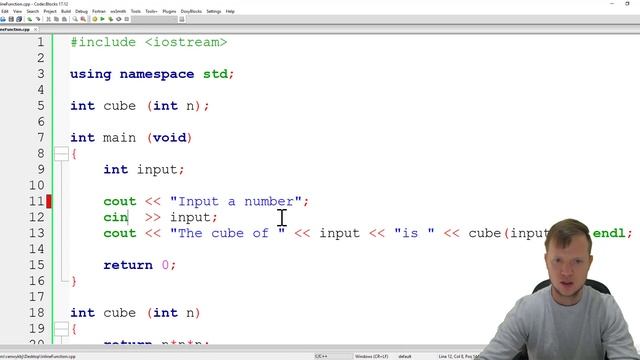Click the 'default' encoding status entry

click(x=404, y=356)
